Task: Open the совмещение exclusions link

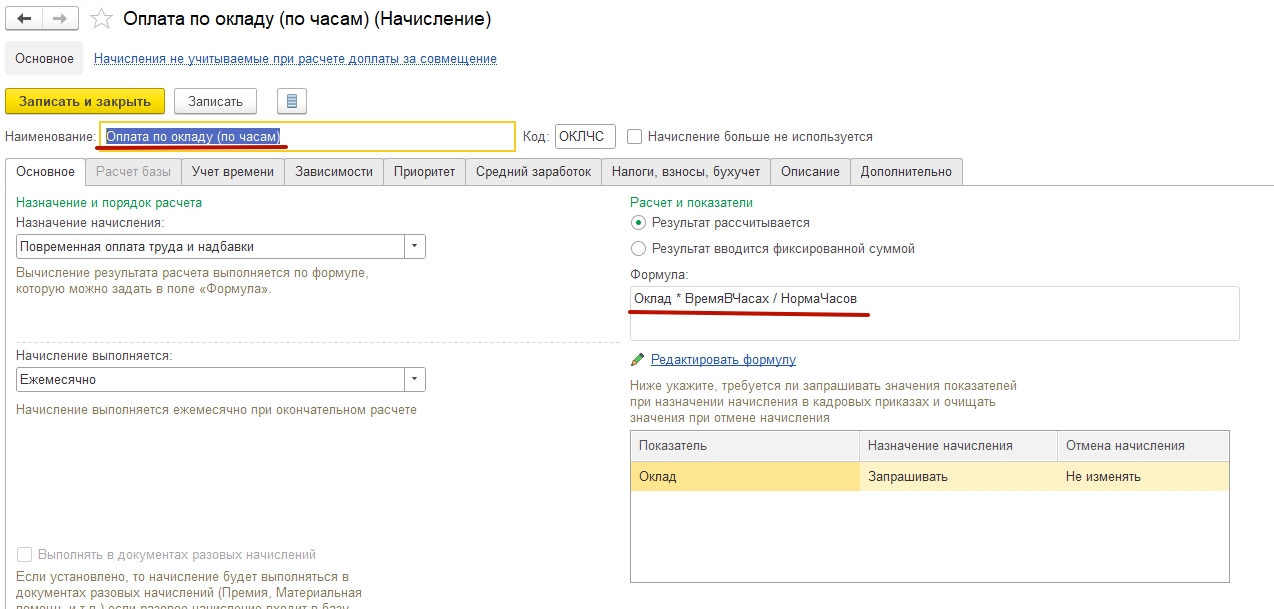Action: (295, 59)
